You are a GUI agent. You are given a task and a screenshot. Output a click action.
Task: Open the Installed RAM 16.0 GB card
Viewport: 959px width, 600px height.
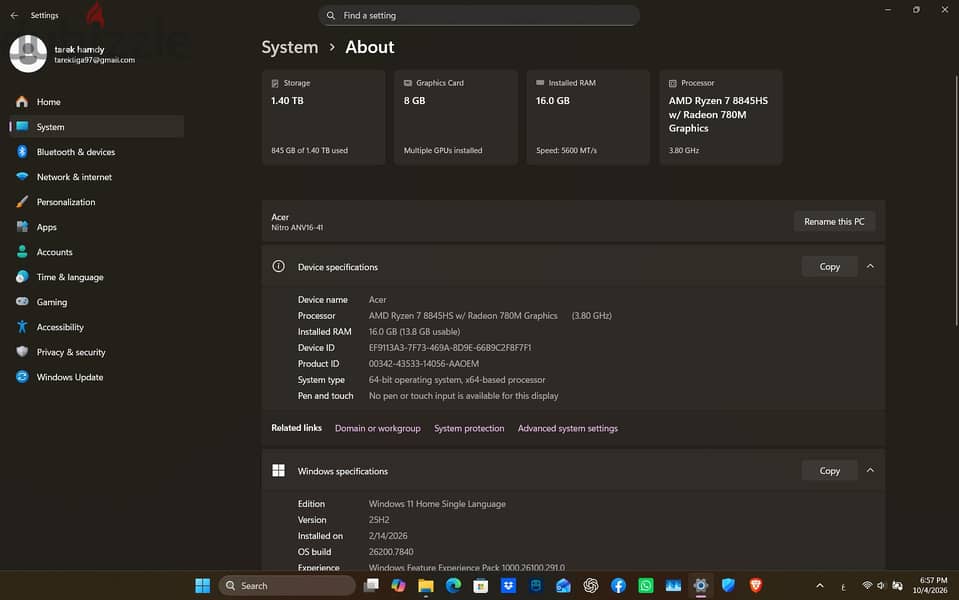coord(588,117)
